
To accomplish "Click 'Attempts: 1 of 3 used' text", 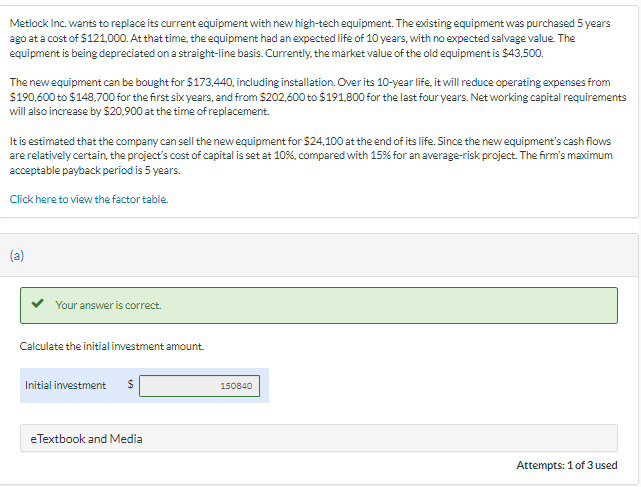I will 567,465.
